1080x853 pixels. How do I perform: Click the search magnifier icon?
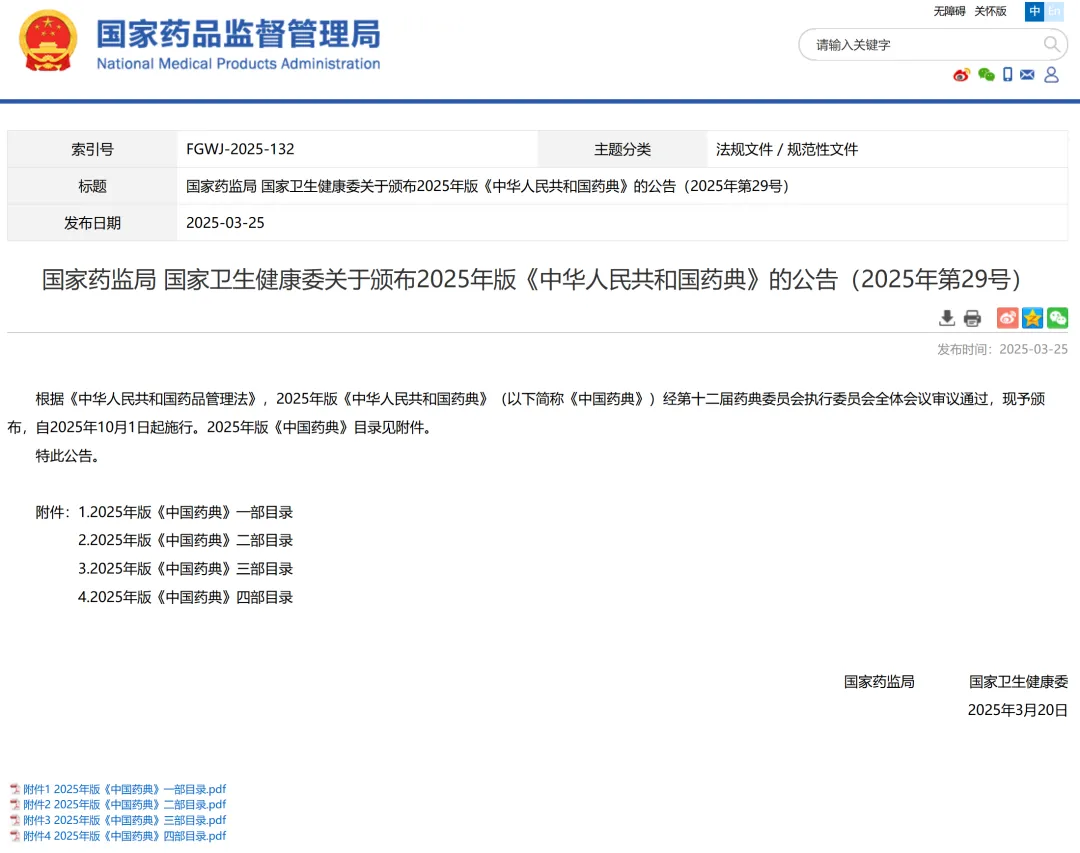click(1051, 44)
